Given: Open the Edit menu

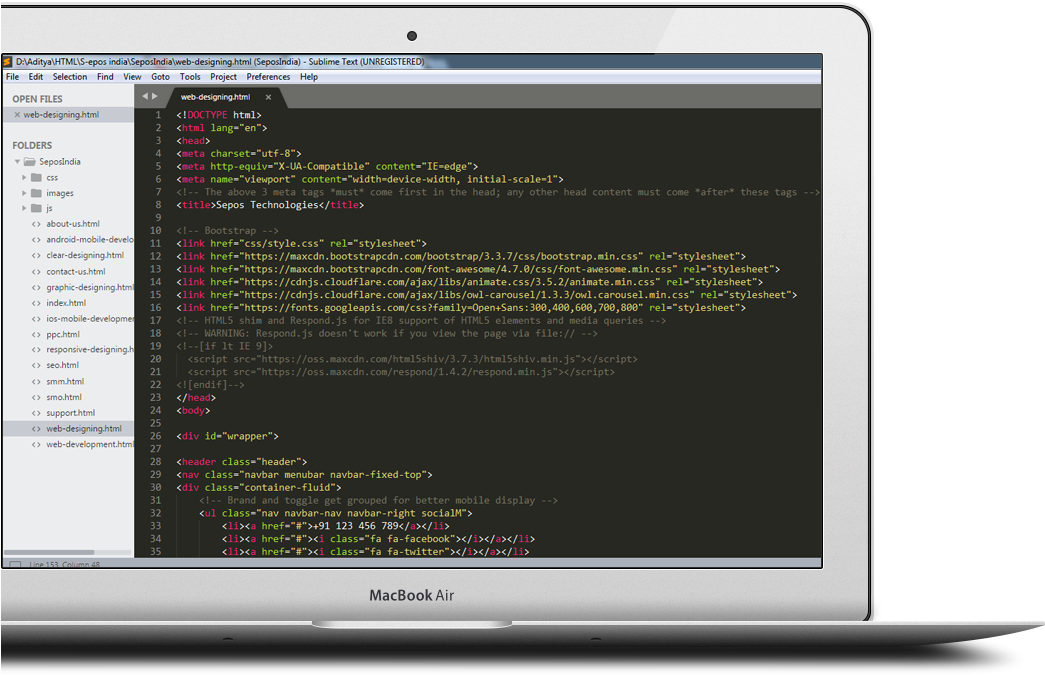Looking at the screenshot, I should (x=36, y=77).
